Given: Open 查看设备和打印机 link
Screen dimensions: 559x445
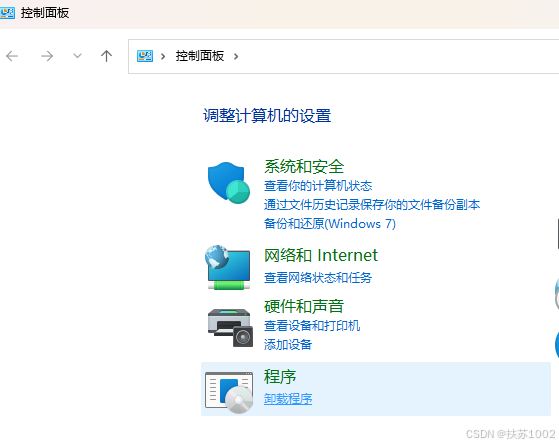Looking at the screenshot, I should 312,326.
